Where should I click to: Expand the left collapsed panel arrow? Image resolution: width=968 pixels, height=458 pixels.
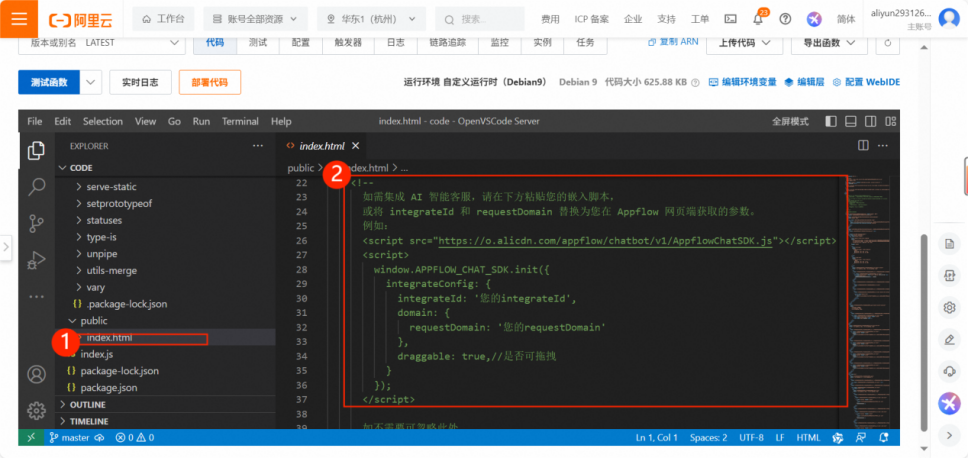tap(6, 246)
